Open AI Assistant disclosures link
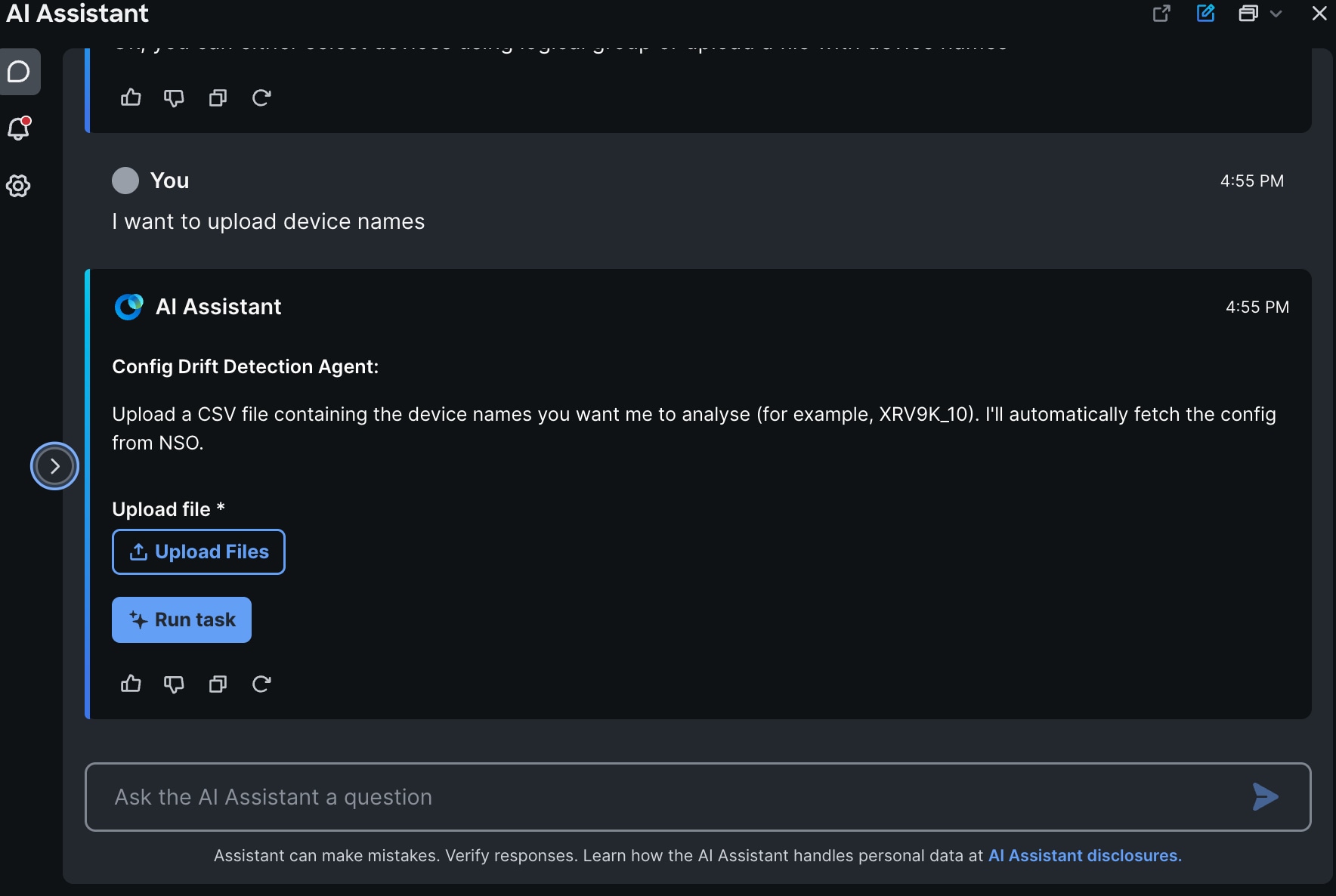Screen dimensions: 1336x896 click(1085, 855)
